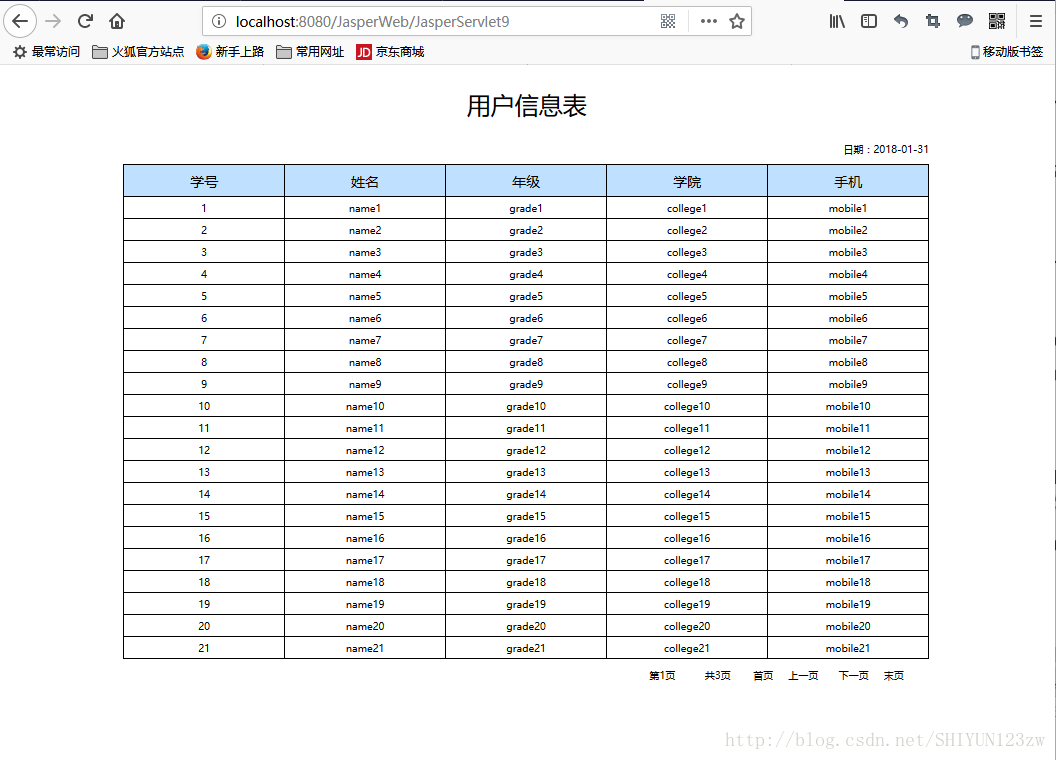Click the 年级 column header
This screenshot has height=760, width=1056.
526,181
